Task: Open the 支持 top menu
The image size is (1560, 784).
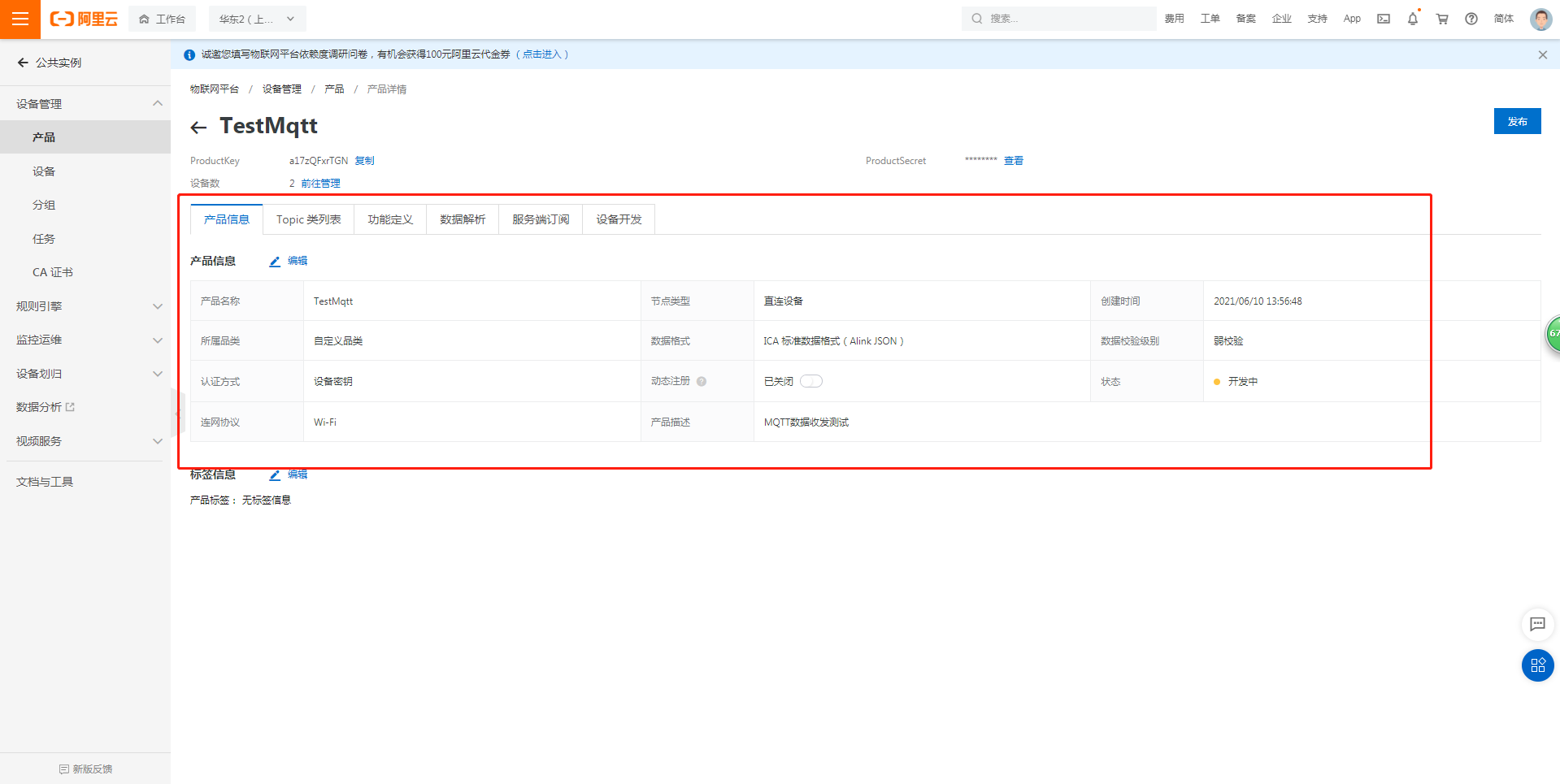Action: pos(1317,19)
